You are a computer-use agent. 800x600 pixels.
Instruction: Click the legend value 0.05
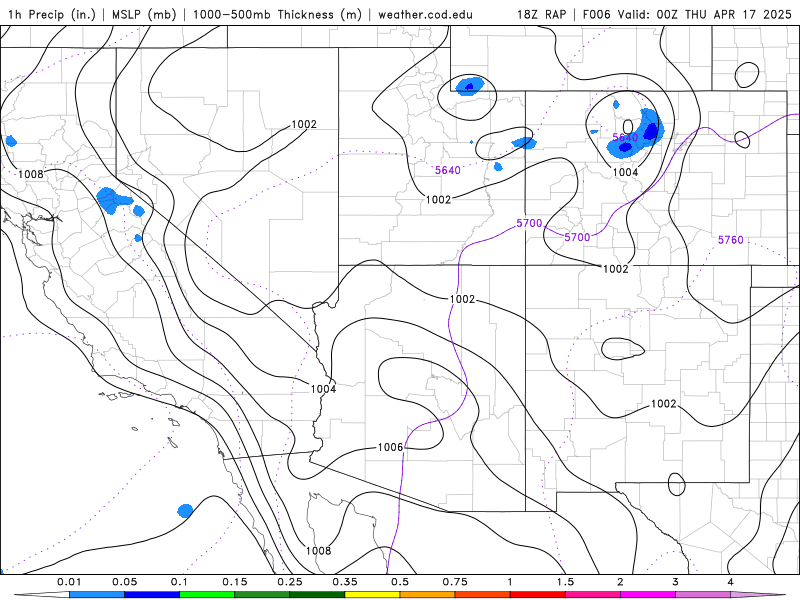point(124,582)
